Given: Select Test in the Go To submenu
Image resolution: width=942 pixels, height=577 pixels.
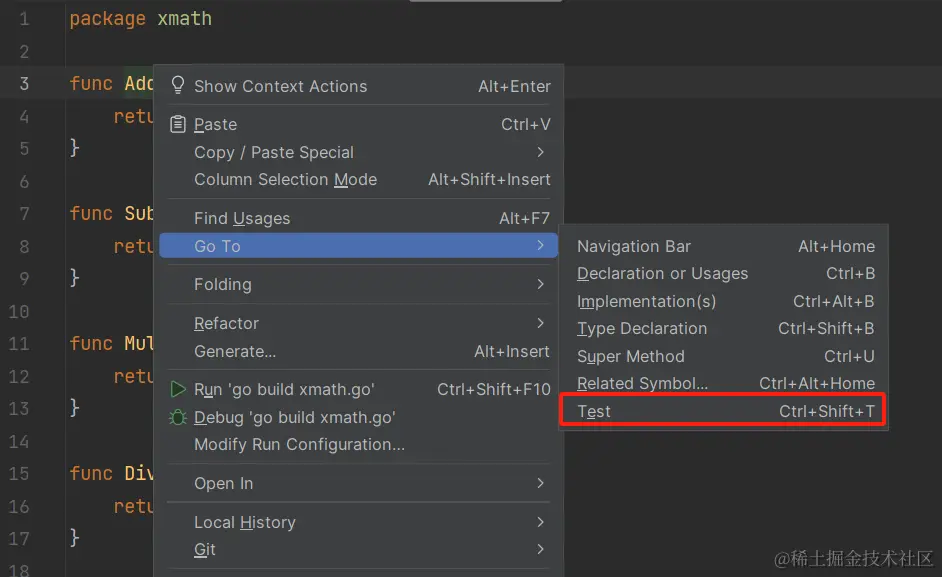Looking at the screenshot, I should click(594, 411).
